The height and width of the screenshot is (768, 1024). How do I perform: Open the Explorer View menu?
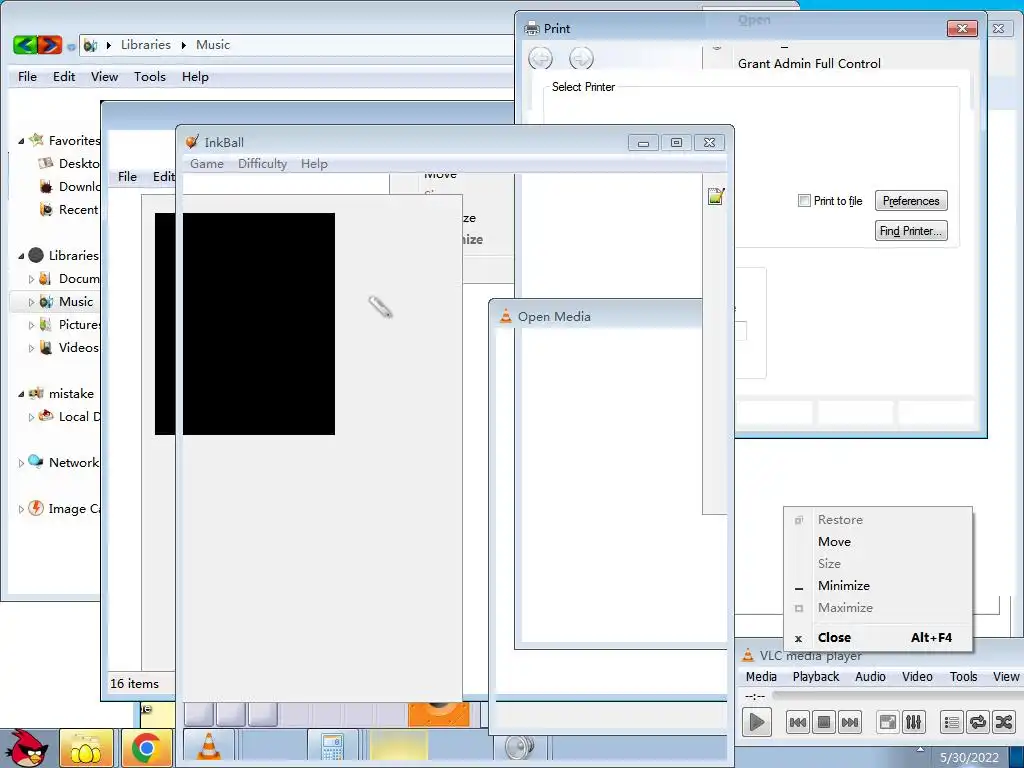coord(104,76)
